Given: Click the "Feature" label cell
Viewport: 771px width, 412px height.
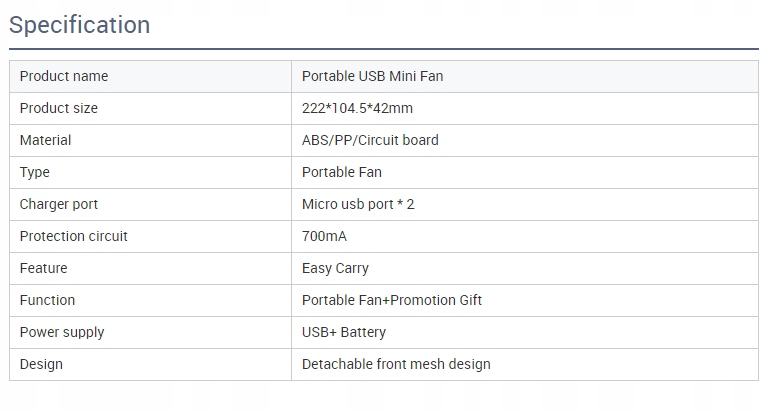Looking at the screenshot, I should pos(44,268).
